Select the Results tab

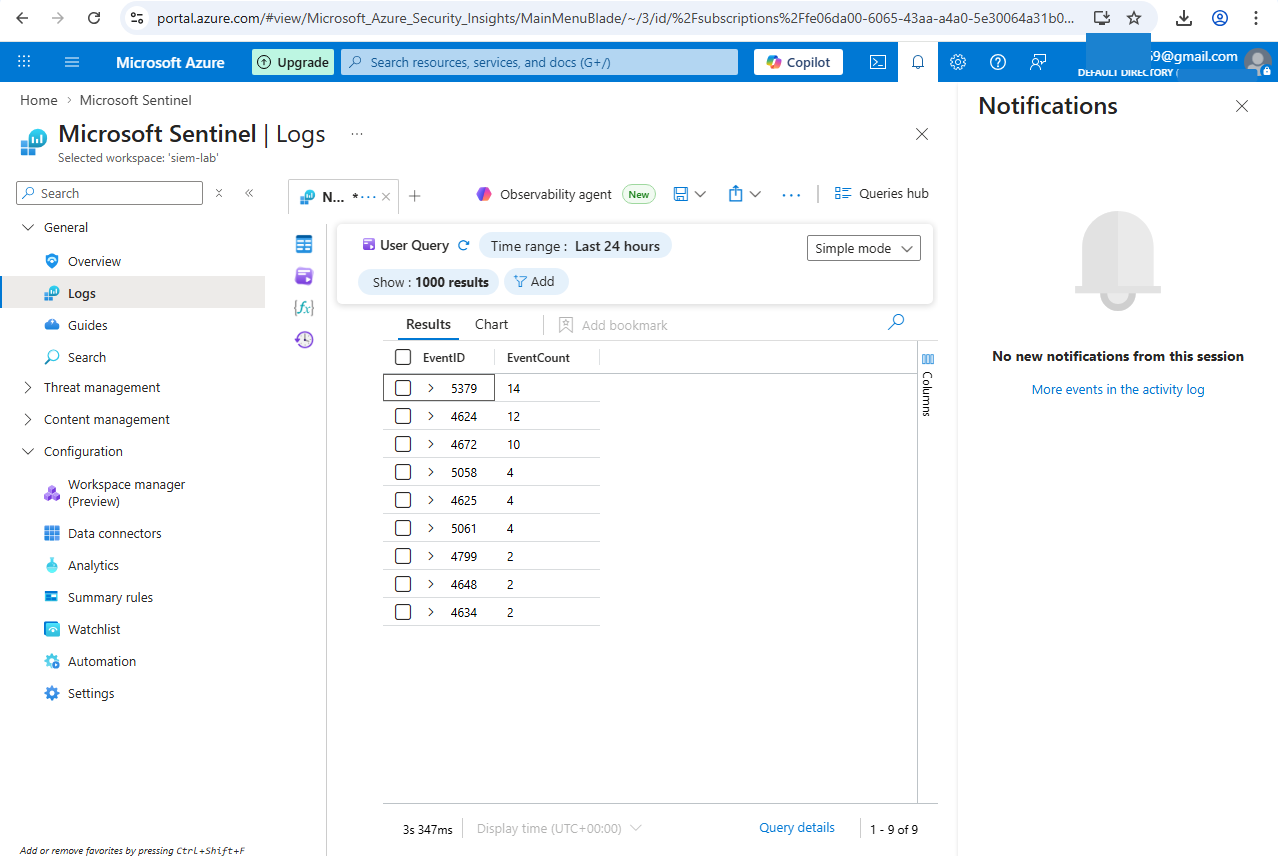[428, 324]
